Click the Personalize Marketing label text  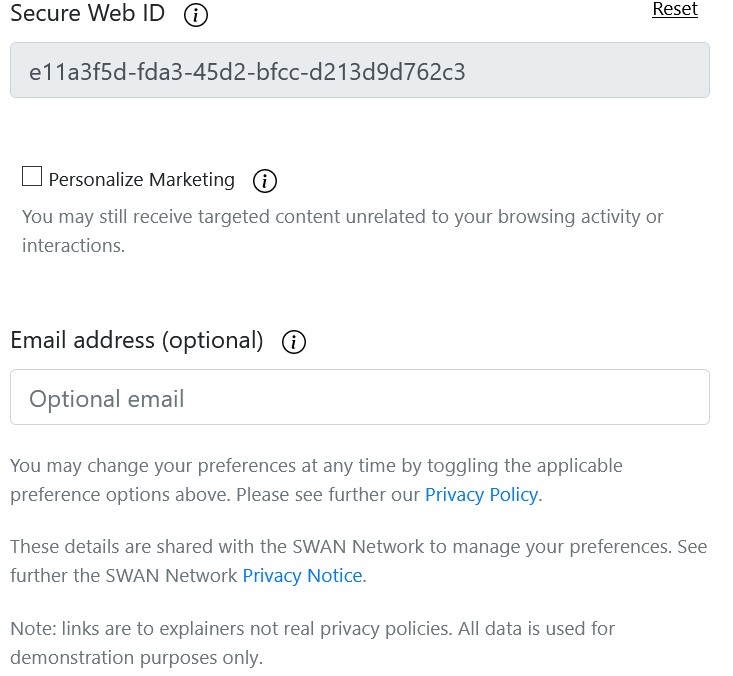point(141,180)
